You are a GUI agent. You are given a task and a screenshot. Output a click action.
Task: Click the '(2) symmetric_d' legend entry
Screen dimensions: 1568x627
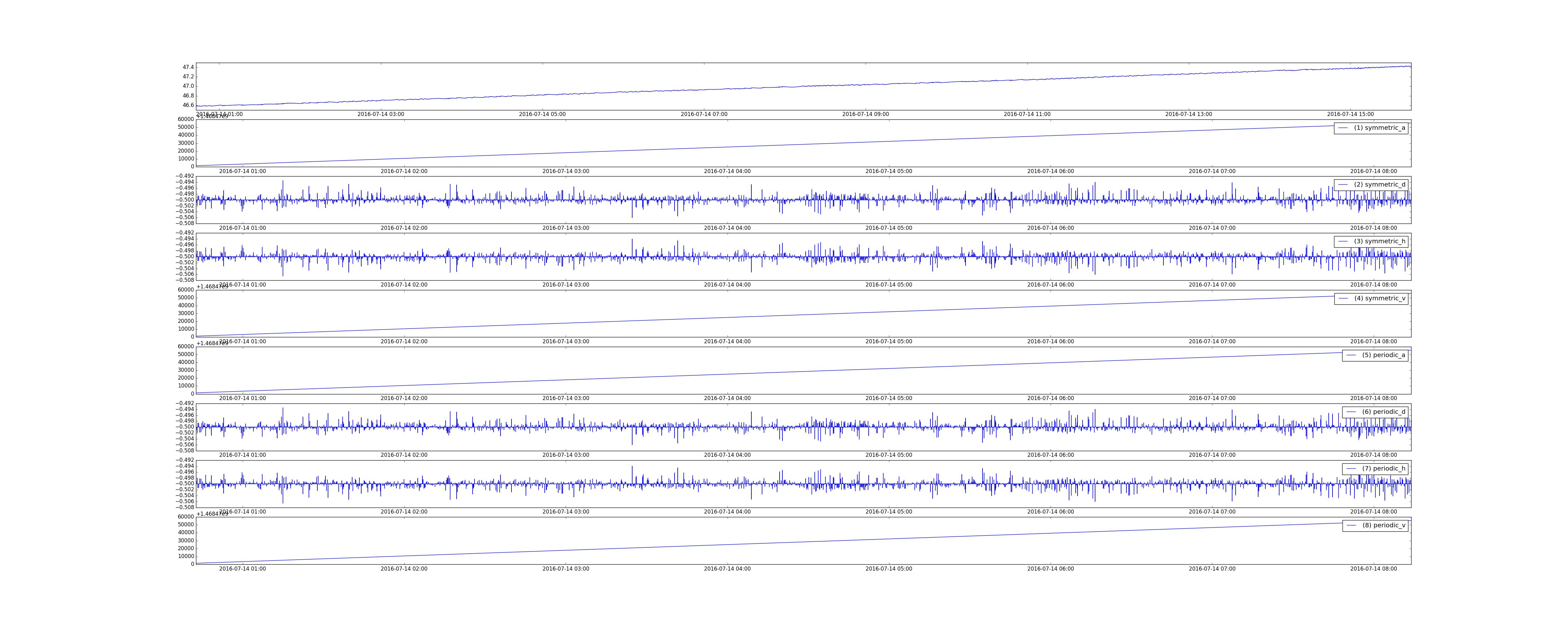tap(1379, 184)
